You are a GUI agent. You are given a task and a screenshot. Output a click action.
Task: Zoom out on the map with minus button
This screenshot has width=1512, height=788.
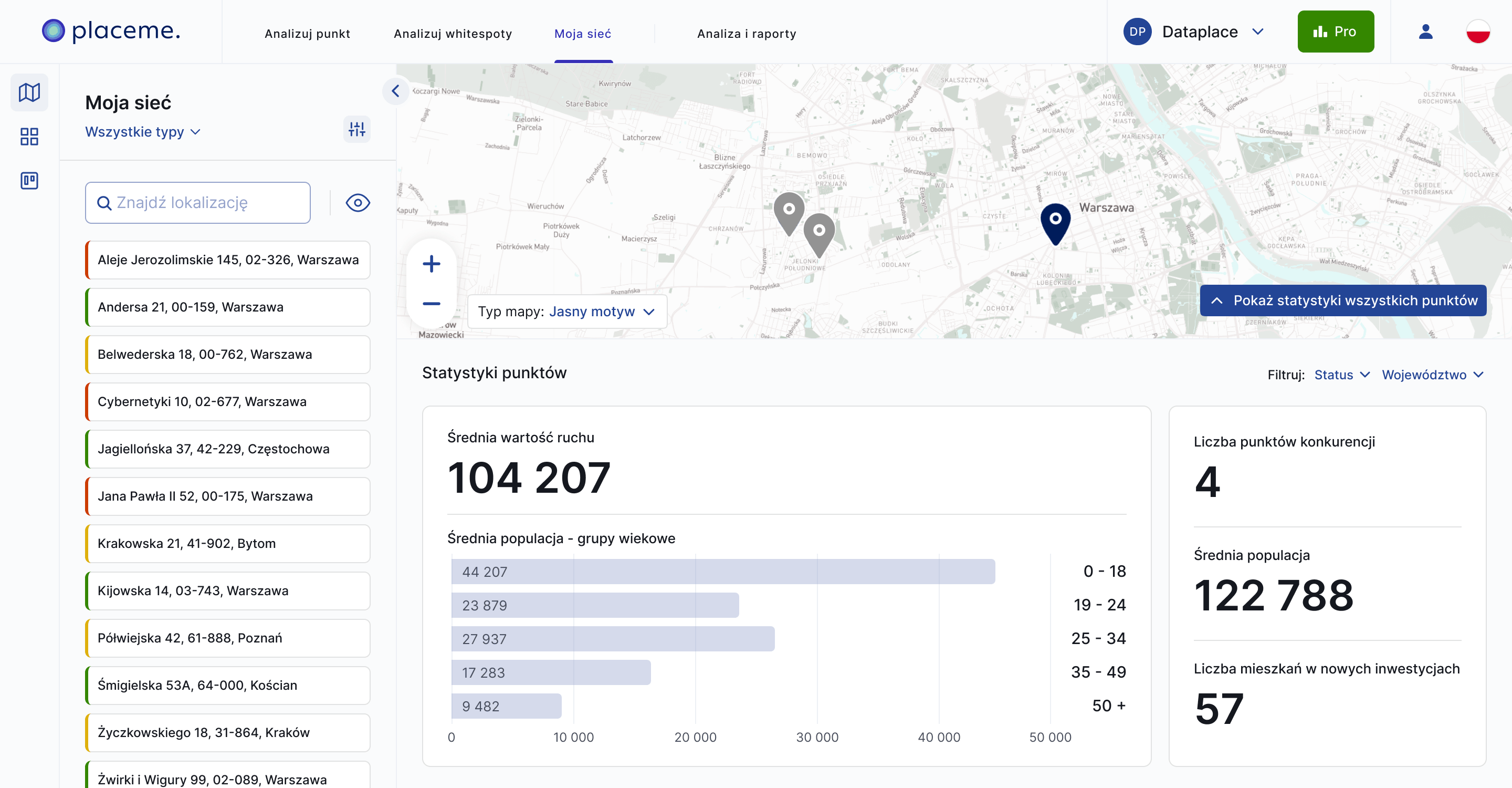pyautogui.click(x=432, y=303)
